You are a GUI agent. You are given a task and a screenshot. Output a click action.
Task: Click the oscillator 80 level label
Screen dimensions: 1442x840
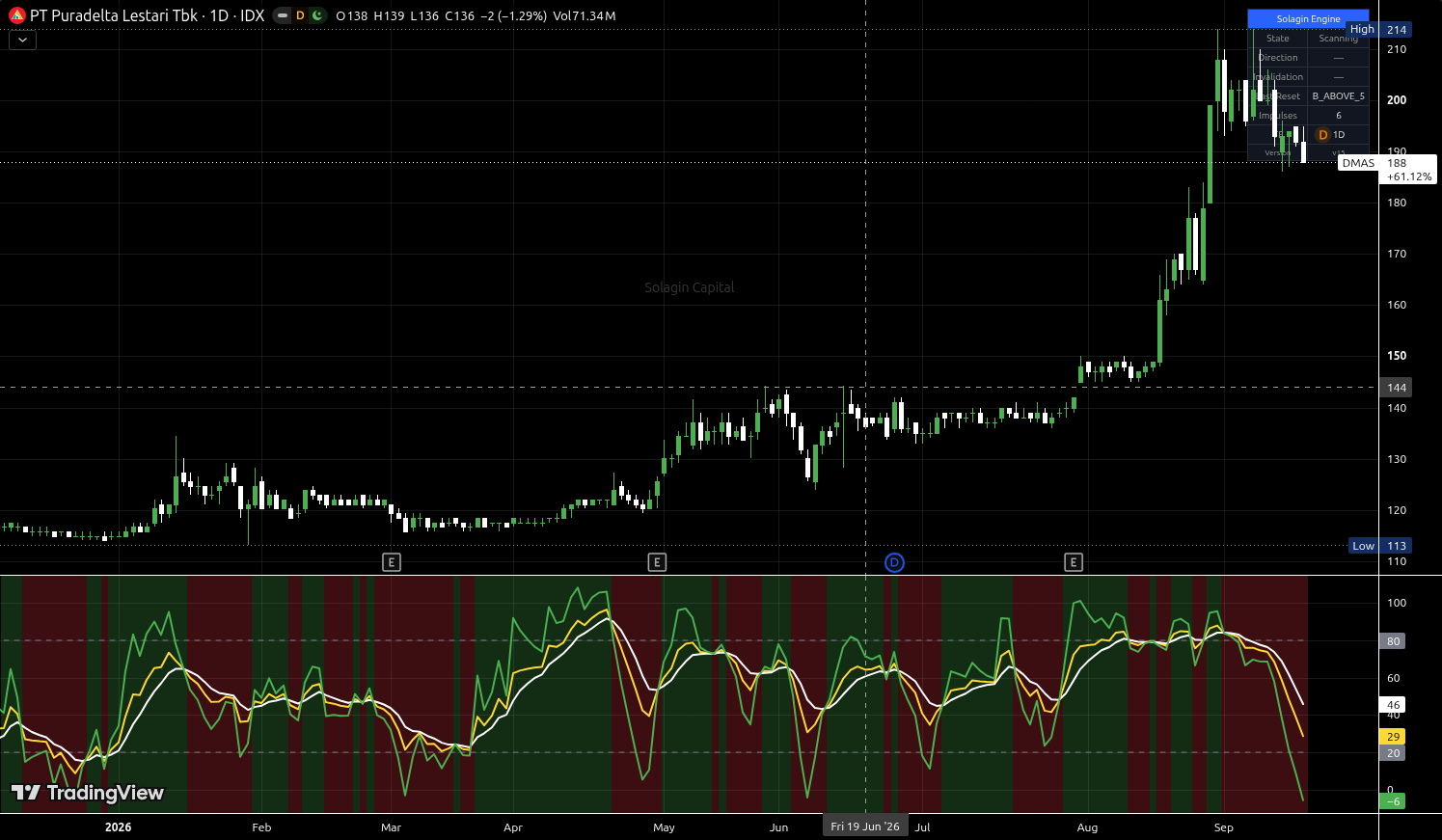[1393, 641]
